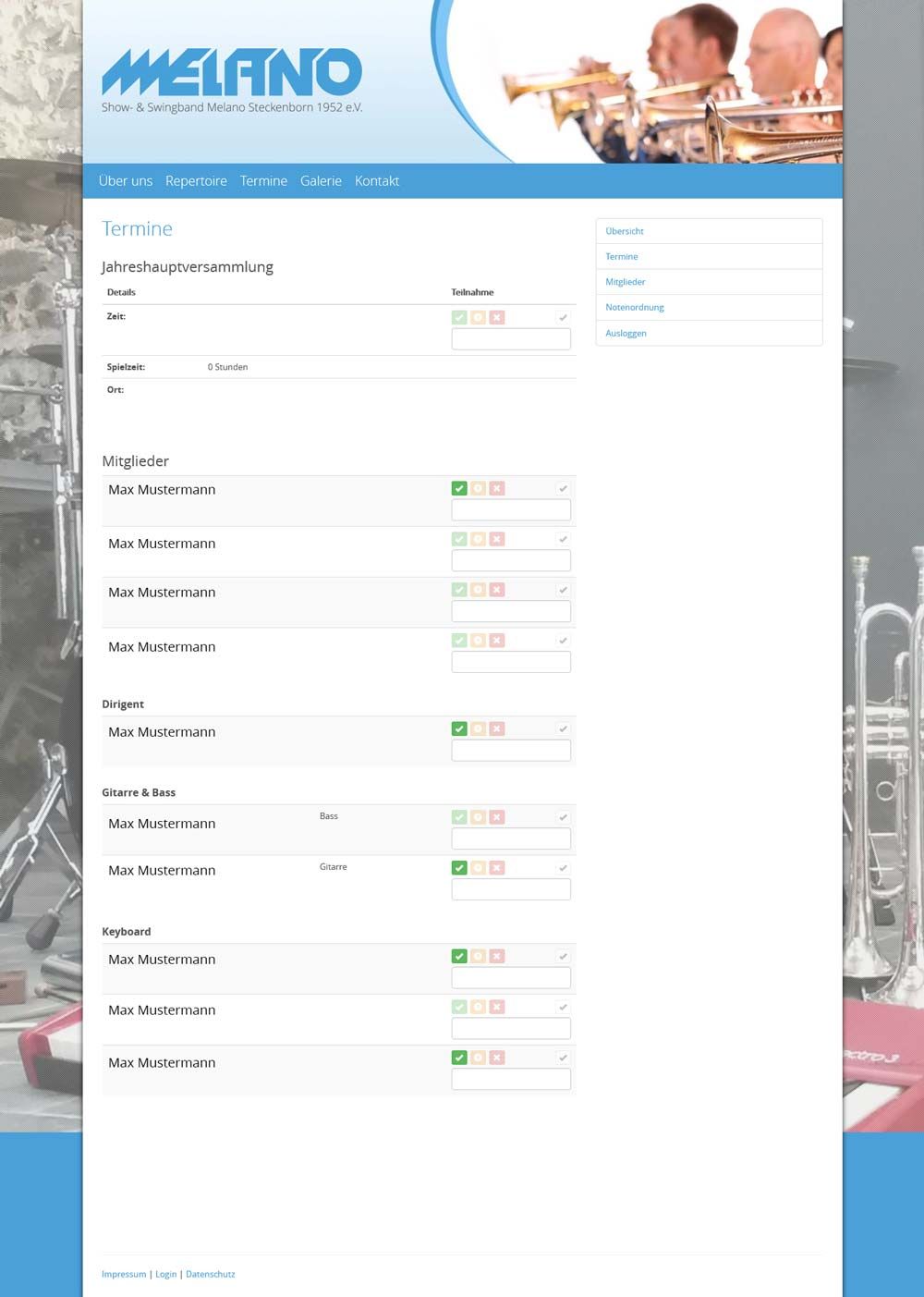Click orange maybe icon in first Keyboard row
Screen dimensions: 924x1297
(478, 956)
